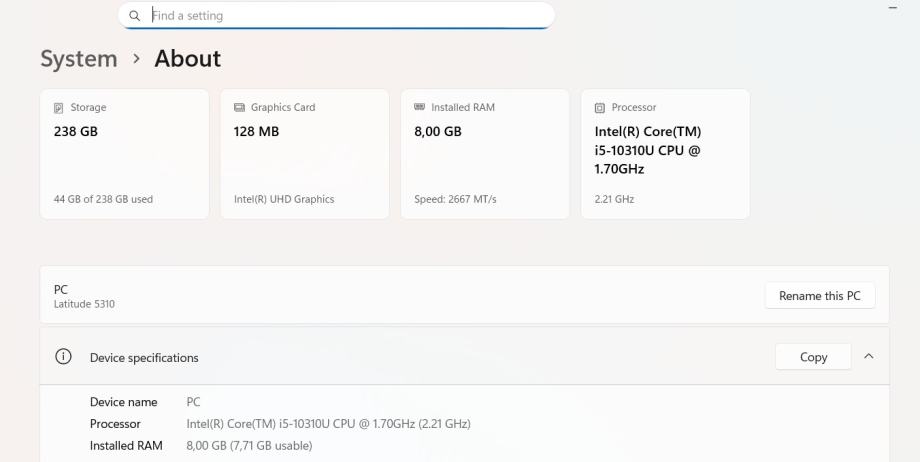Click the Storage card icon

(58, 108)
